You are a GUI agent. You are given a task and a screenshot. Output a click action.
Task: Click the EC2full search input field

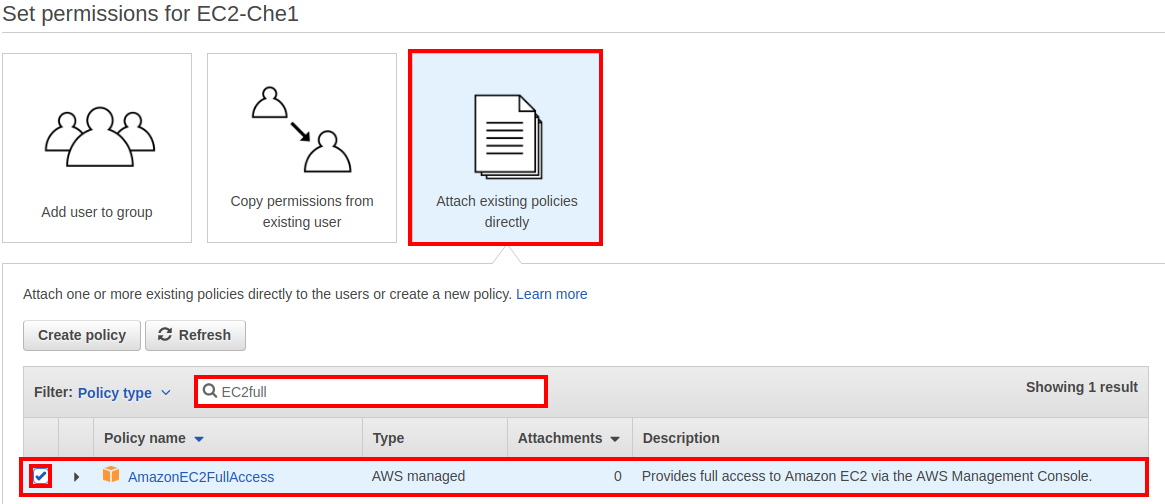point(371,392)
